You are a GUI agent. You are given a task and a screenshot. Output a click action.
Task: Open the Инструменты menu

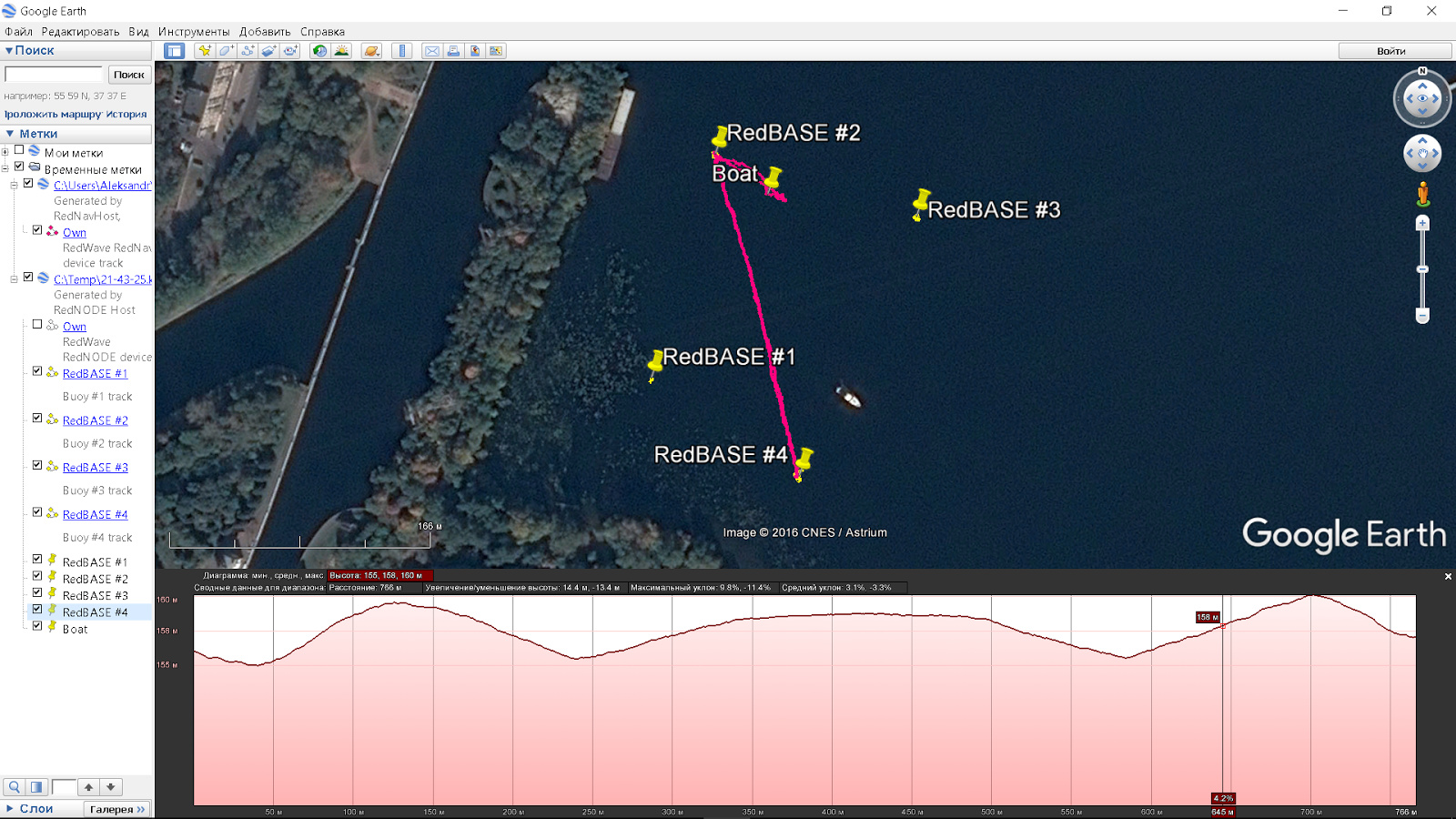pos(194,32)
